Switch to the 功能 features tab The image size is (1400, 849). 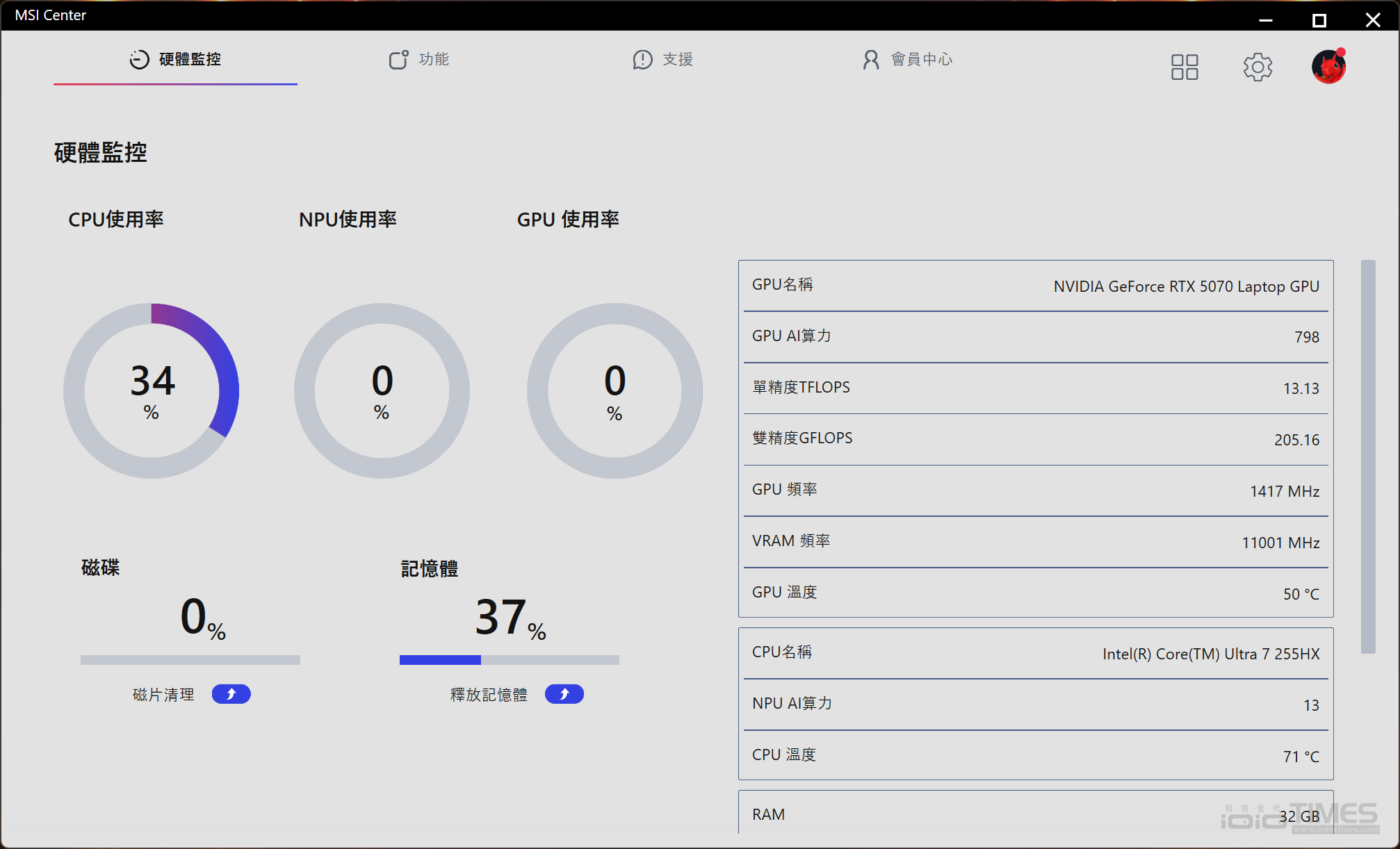click(x=419, y=60)
